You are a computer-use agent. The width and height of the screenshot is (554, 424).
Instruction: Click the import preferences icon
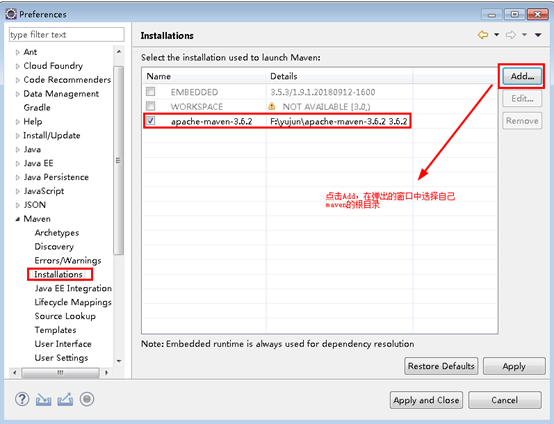[x=43, y=400]
